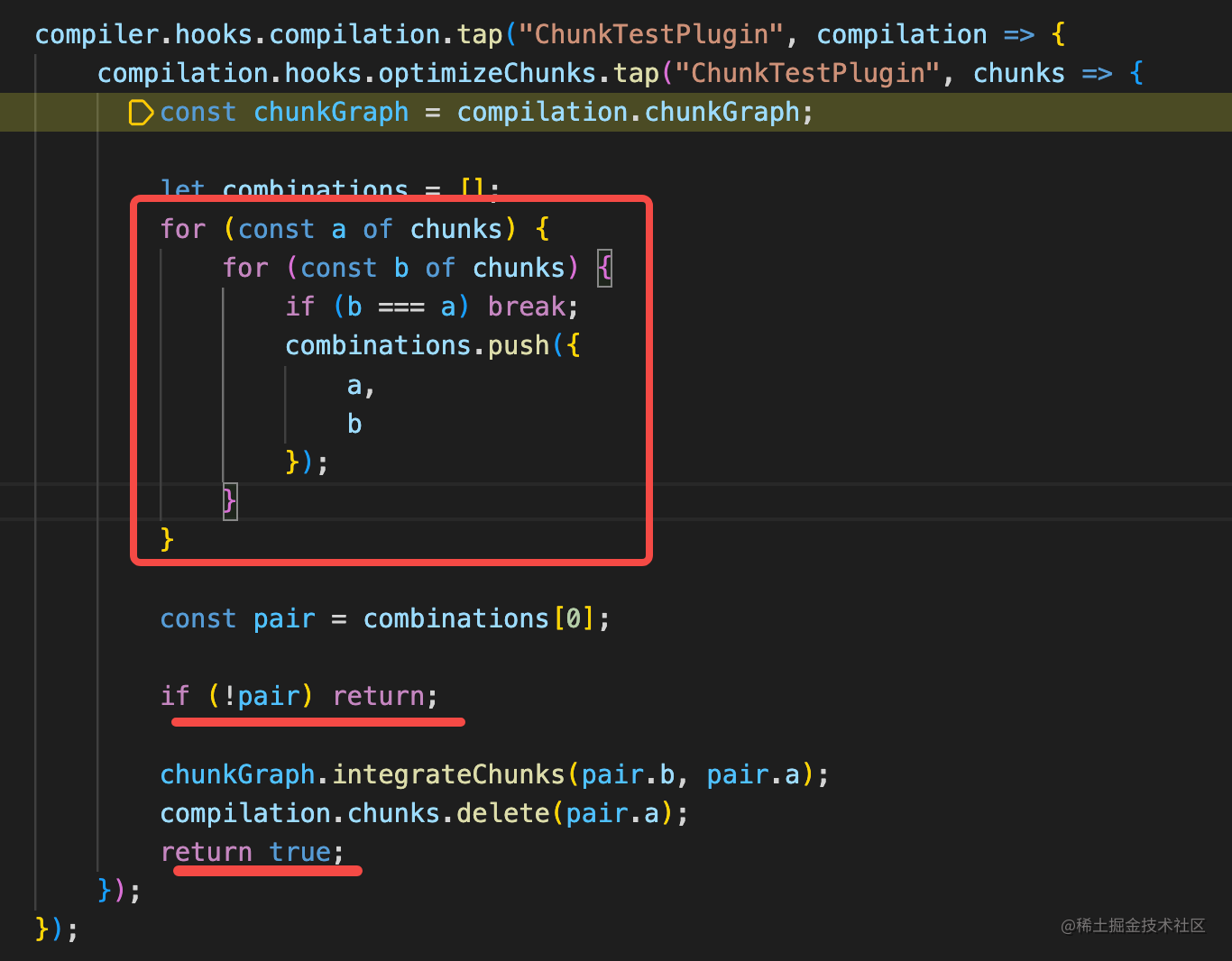This screenshot has width=1232, height=961.
Task: Click the first "ChunkTestPlugin" string literal
Action: point(650,34)
